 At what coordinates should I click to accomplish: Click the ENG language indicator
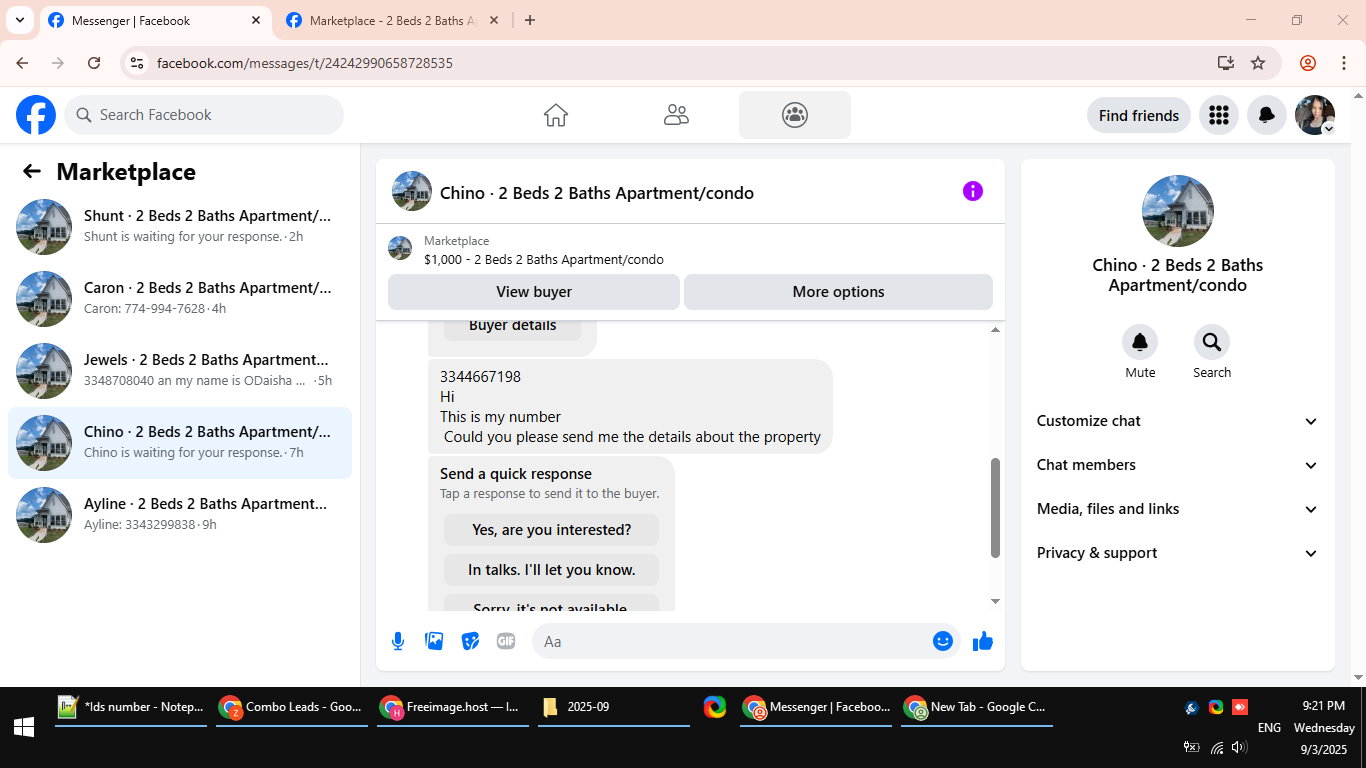[x=1269, y=728]
